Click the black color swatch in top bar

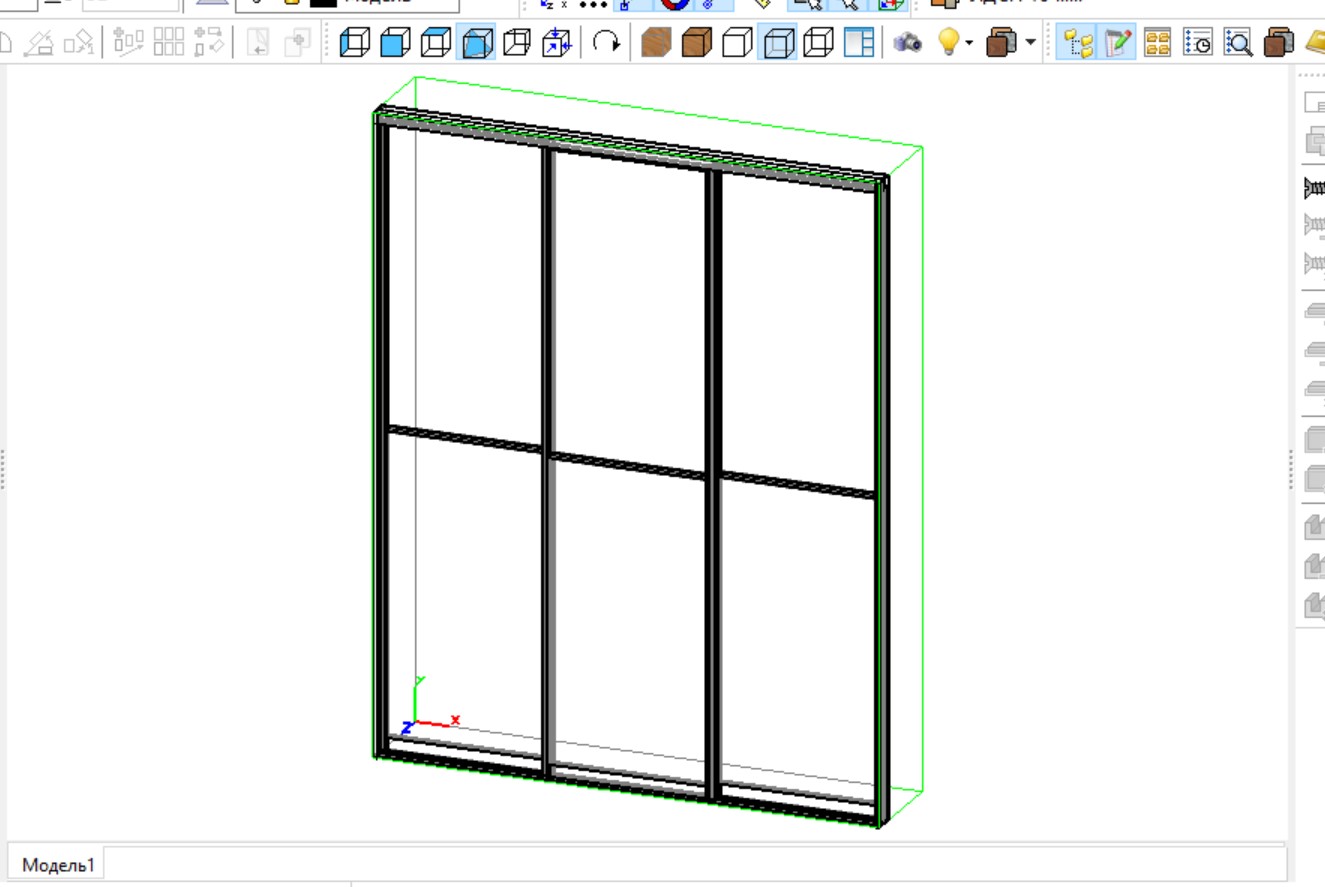coord(322,3)
